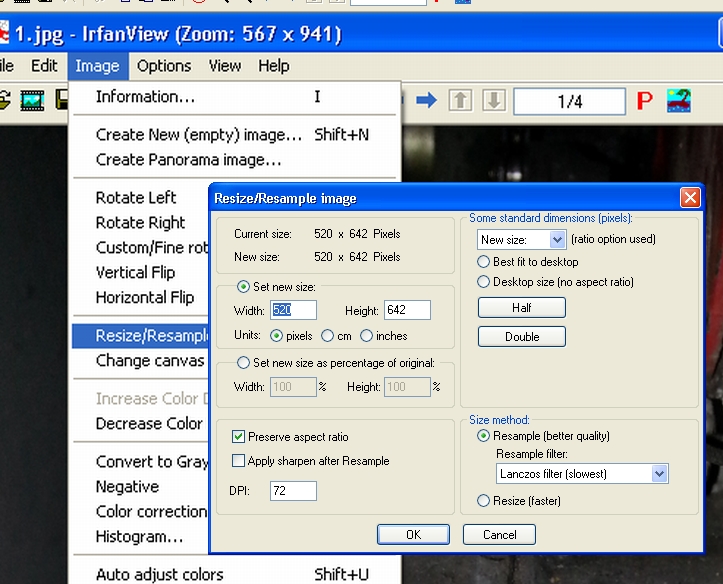Select Horizontal Flip menu entry
This screenshot has width=723, height=584.
(x=140, y=297)
